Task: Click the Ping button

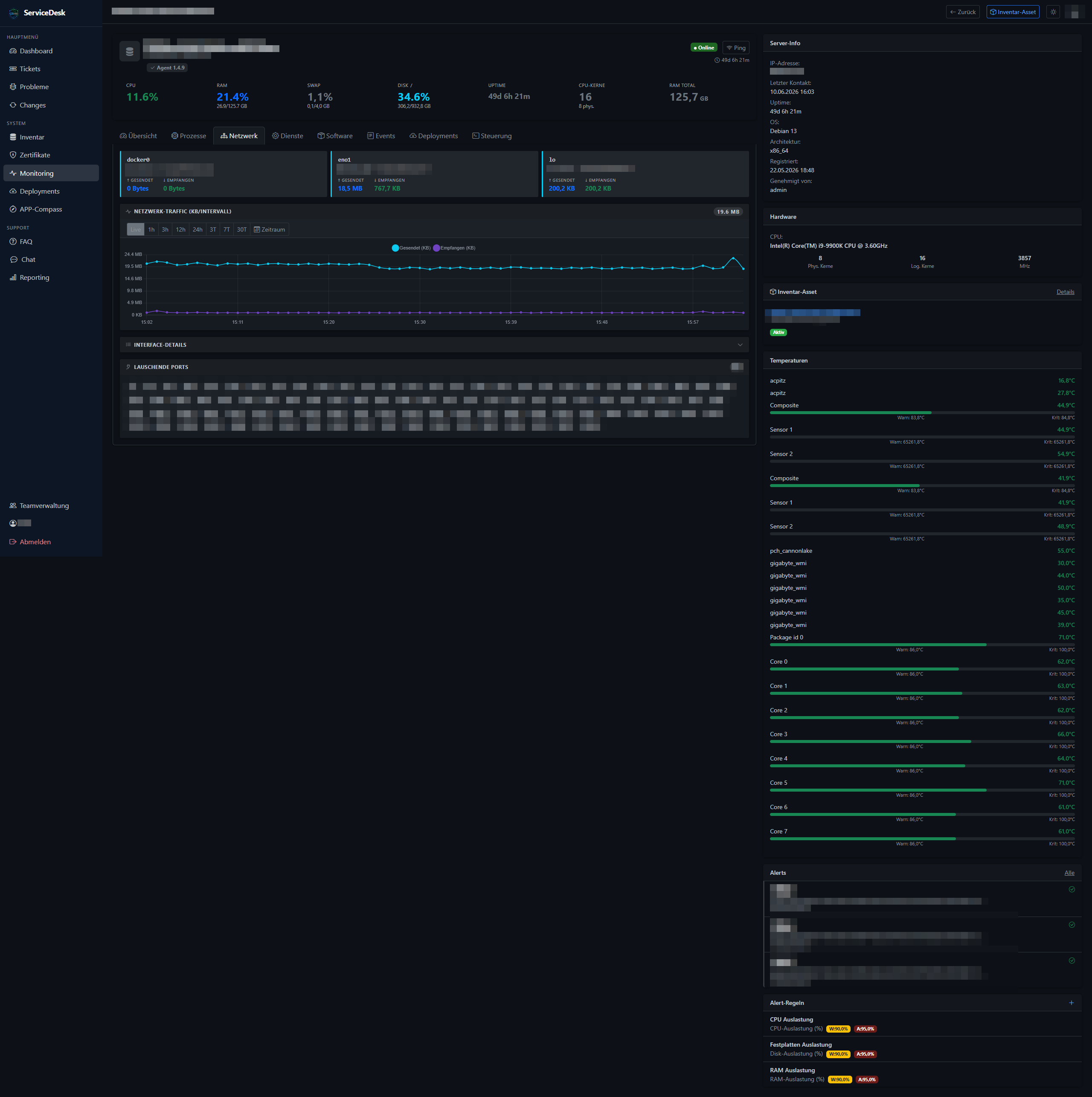Action: [735, 48]
